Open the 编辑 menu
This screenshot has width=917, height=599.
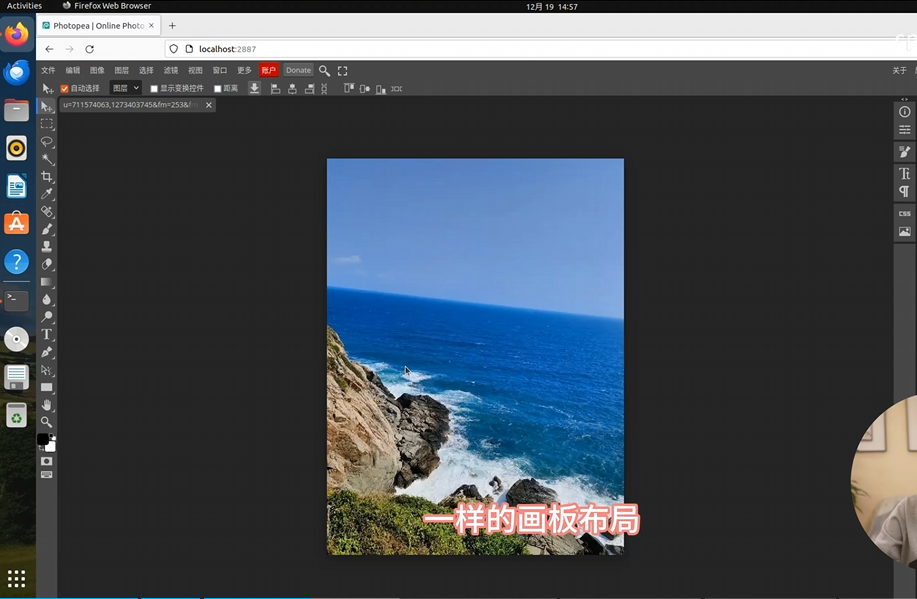pos(73,71)
